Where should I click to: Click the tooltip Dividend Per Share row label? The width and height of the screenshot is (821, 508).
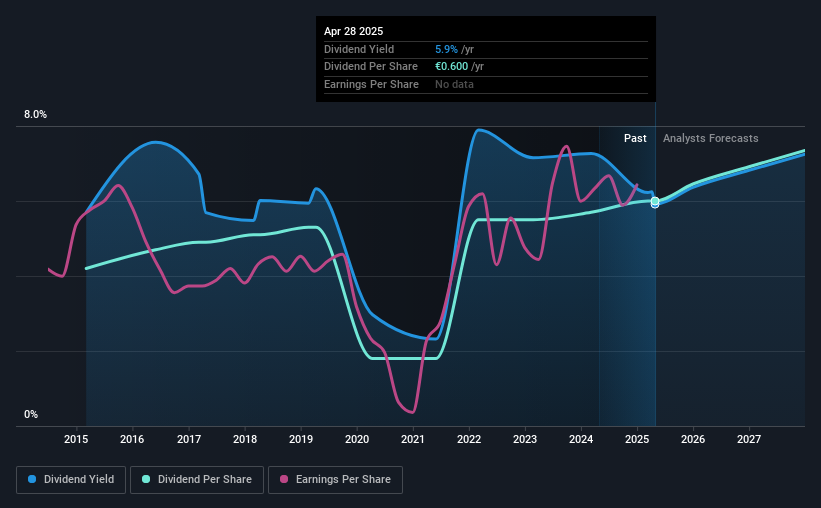click(371, 67)
